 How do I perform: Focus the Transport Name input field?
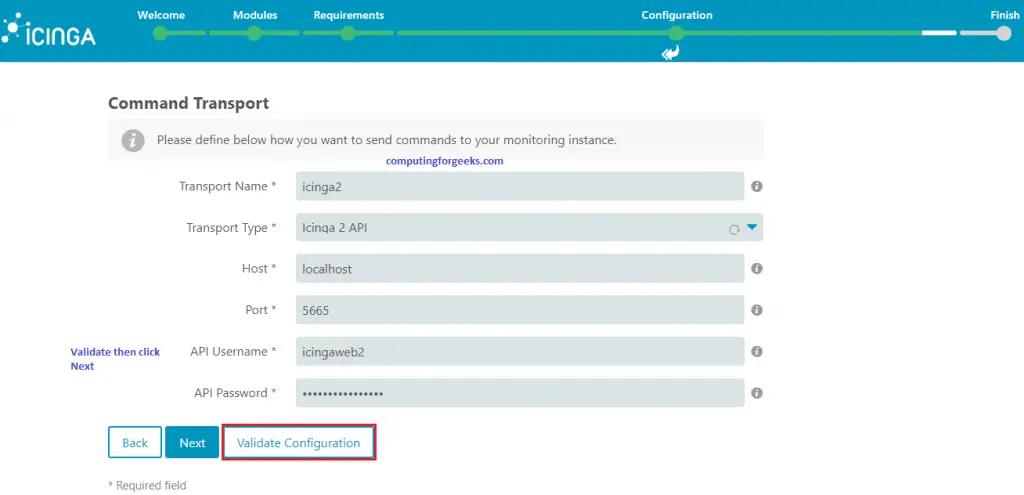click(x=520, y=186)
